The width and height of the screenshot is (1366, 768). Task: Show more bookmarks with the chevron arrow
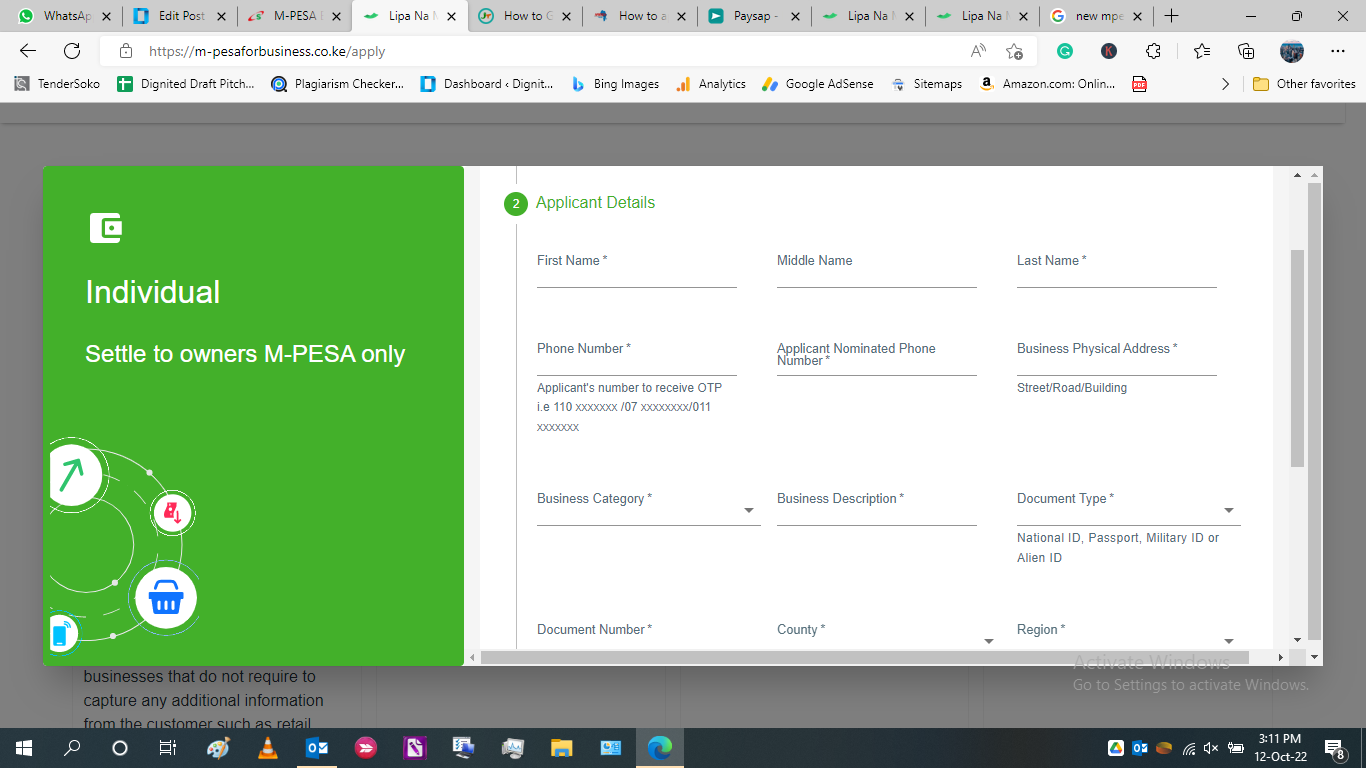pyautogui.click(x=1226, y=84)
